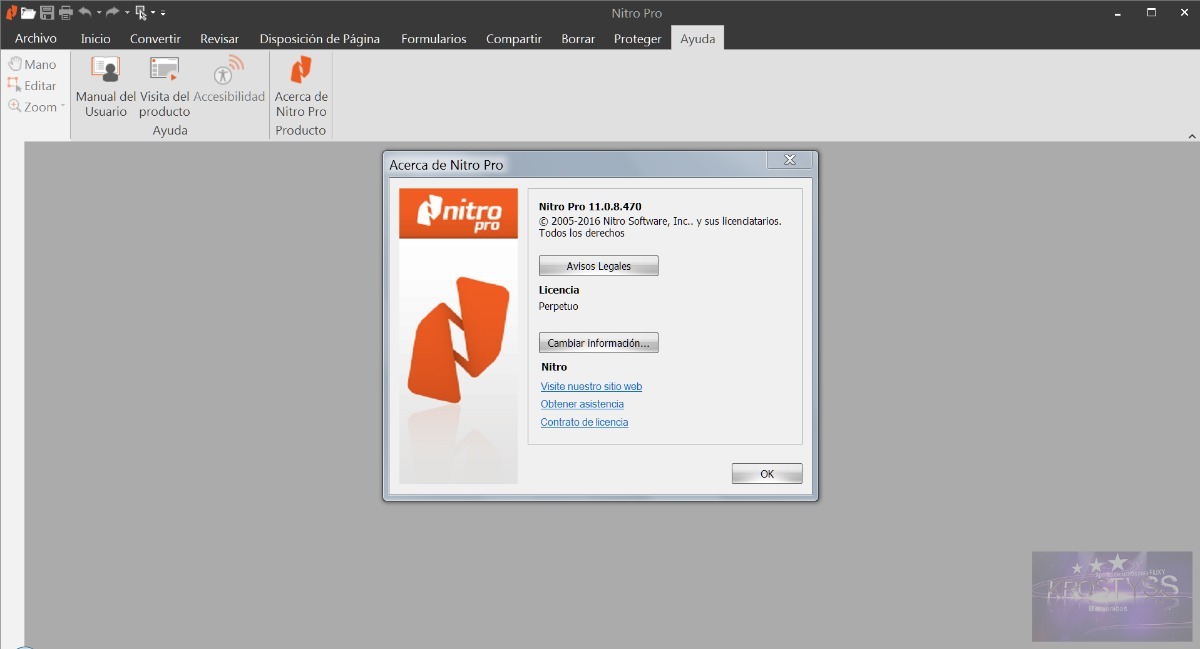Viewport: 1200px width, 649px height.
Task: Select the Mano tool
Action: pyautogui.click(x=33, y=64)
